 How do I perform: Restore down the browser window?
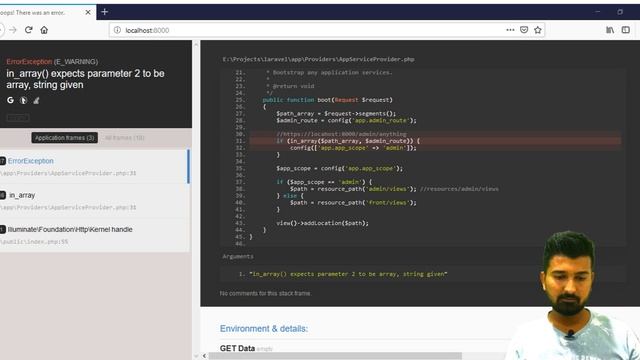click(x=620, y=12)
